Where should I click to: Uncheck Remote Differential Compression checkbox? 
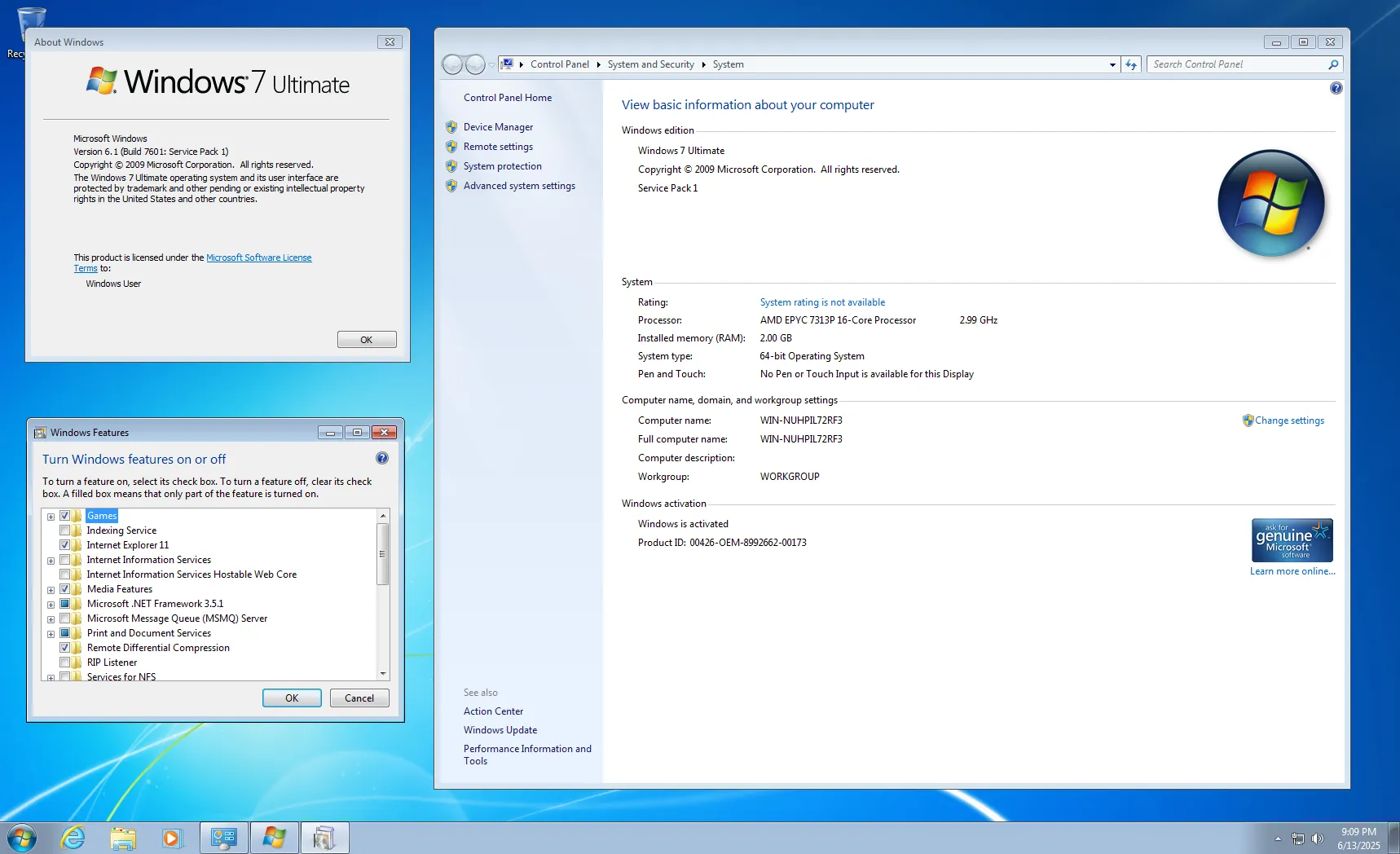coord(64,648)
